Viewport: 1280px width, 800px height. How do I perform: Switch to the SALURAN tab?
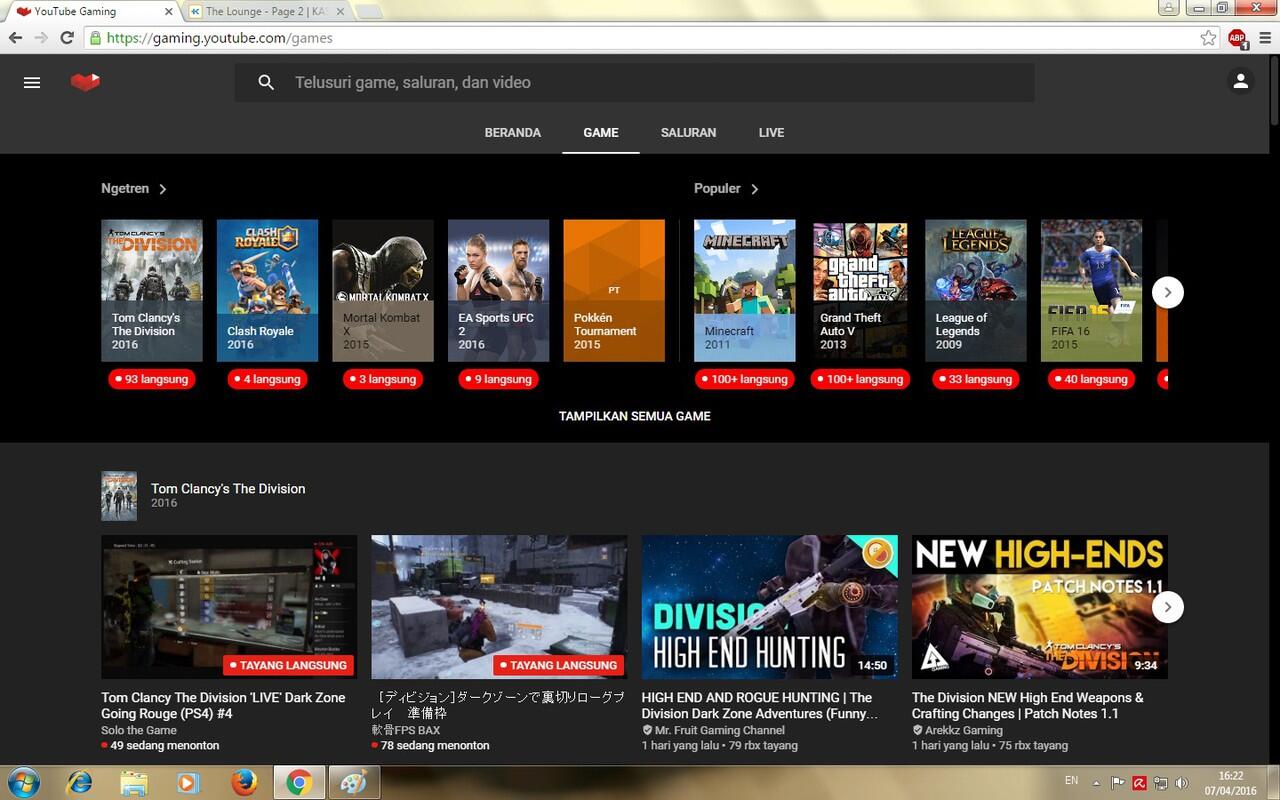click(688, 133)
